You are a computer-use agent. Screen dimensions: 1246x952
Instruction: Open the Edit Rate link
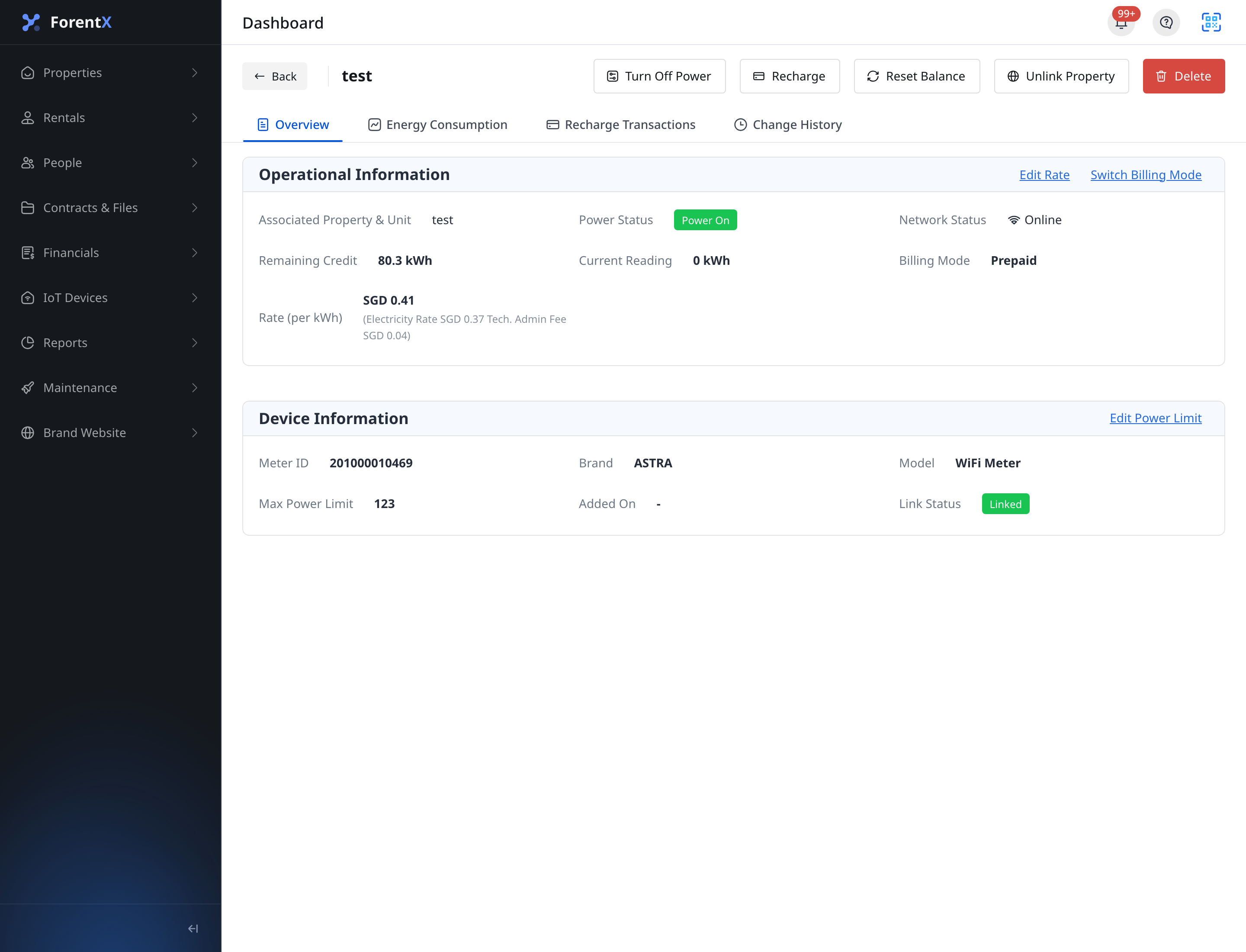point(1044,174)
